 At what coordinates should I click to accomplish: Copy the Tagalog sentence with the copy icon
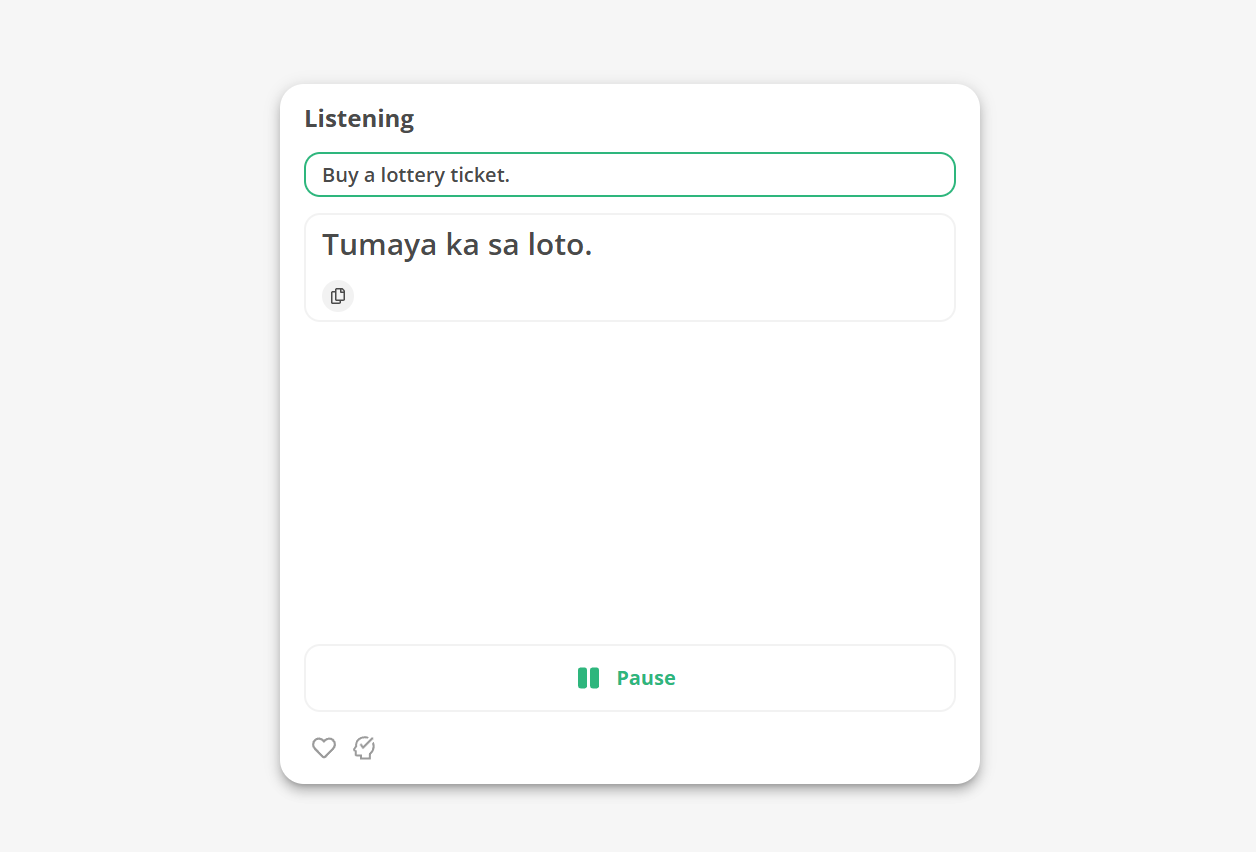click(x=338, y=296)
